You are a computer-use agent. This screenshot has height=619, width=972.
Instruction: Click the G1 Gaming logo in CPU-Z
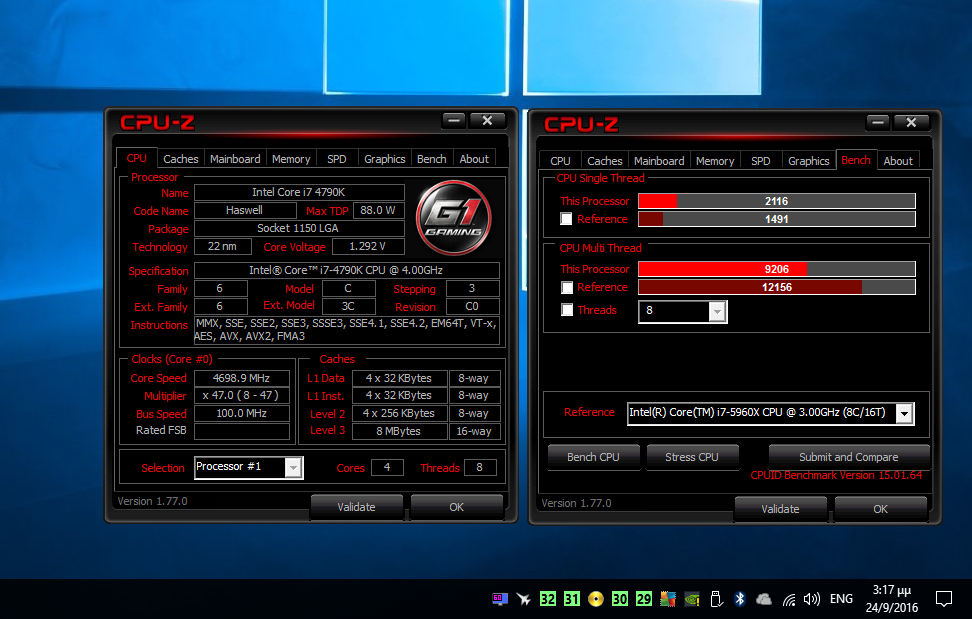coord(454,218)
